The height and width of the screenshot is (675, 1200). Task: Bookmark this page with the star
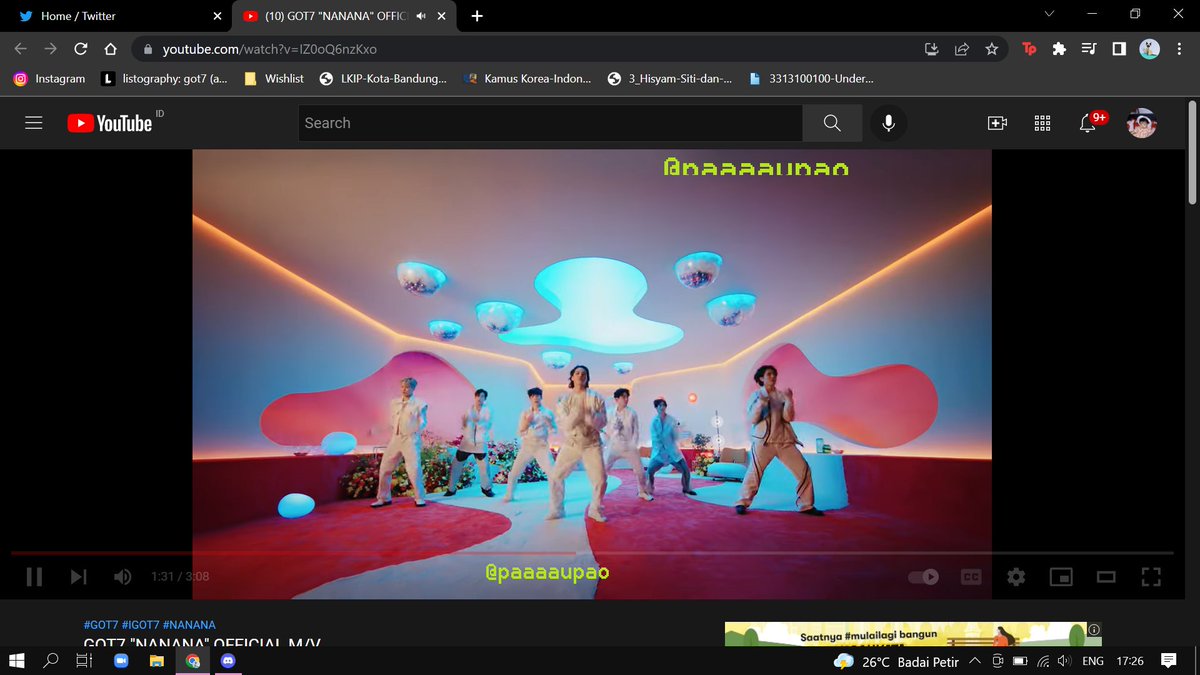991,48
